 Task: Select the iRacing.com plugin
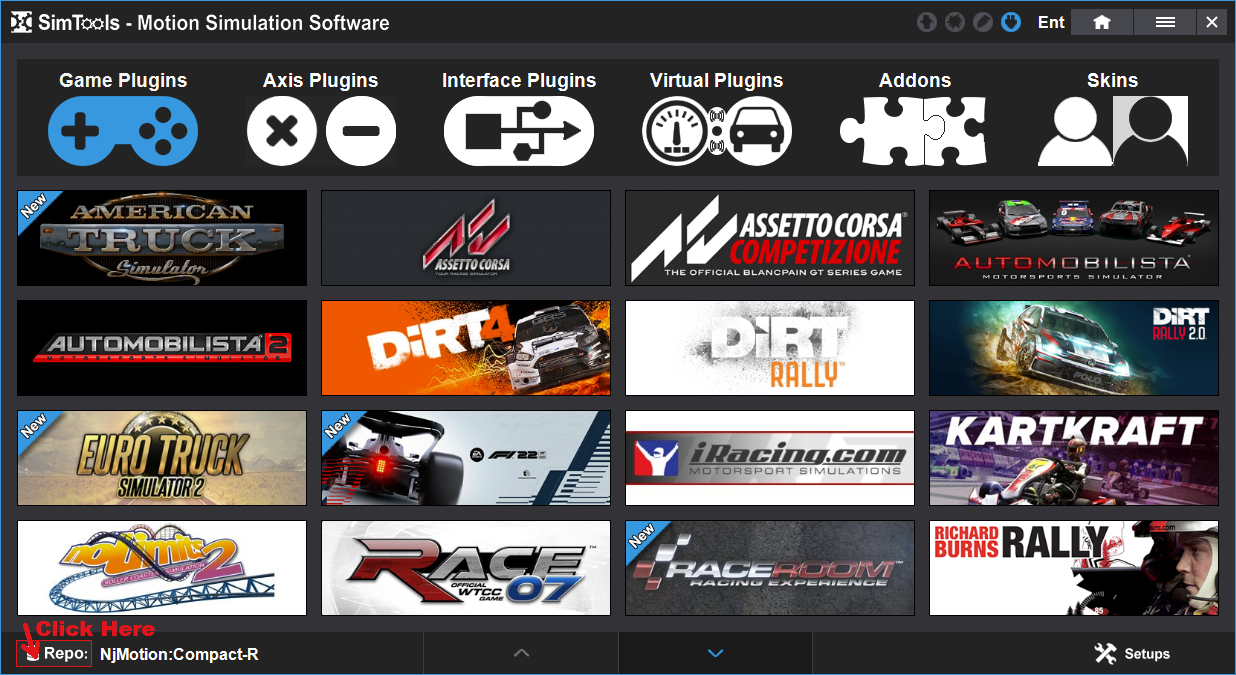[x=770, y=458]
